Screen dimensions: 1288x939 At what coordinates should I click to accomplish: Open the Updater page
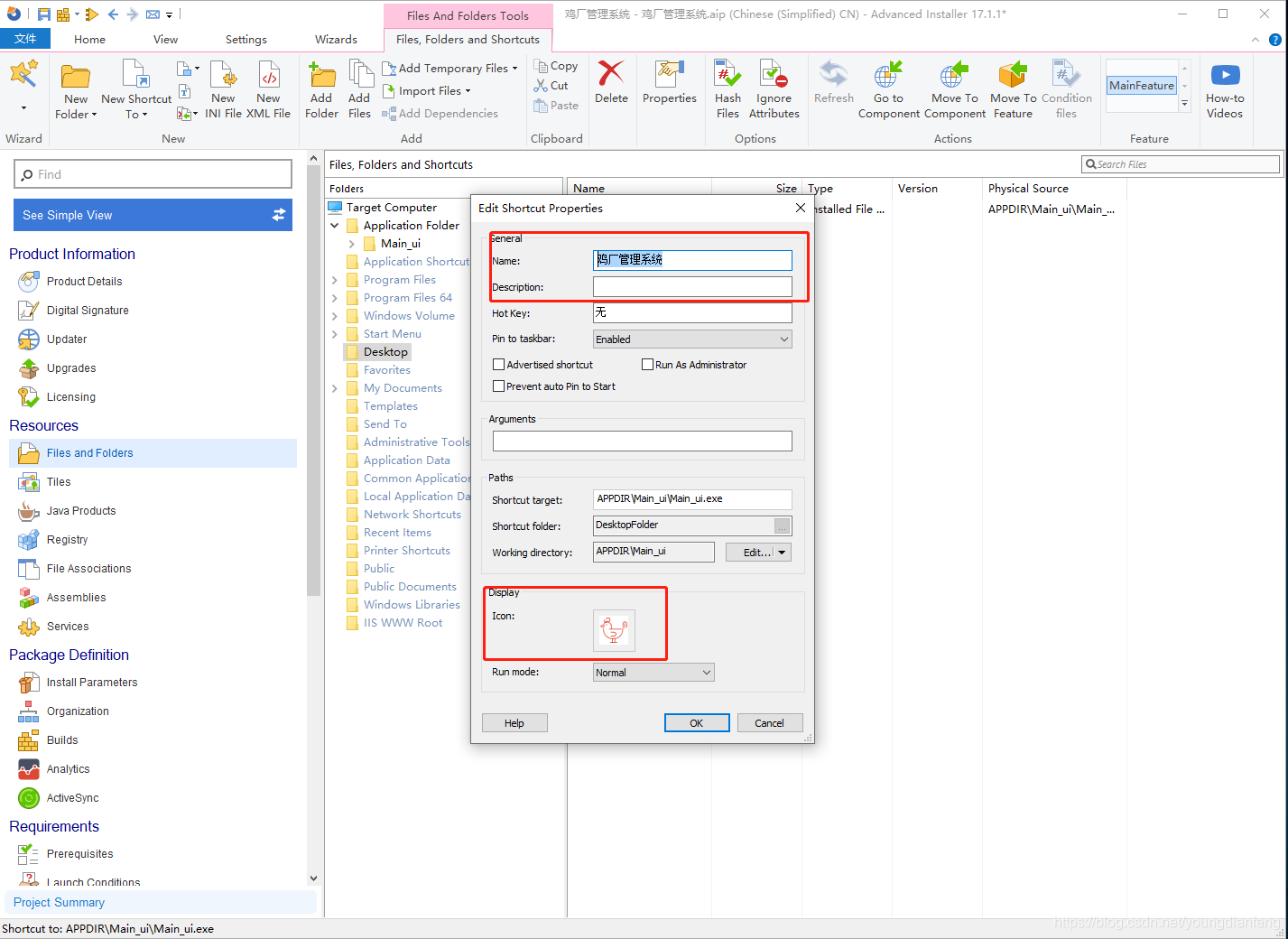pyautogui.click(x=66, y=339)
